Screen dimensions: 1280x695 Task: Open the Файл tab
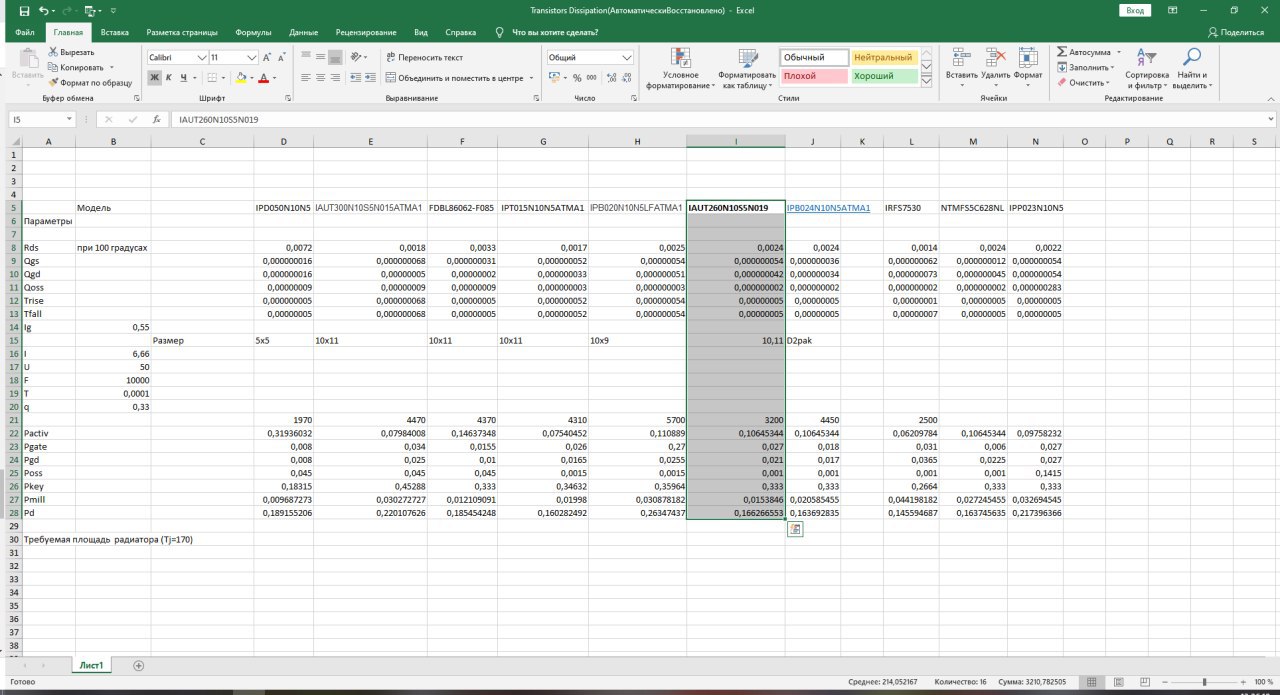[x=25, y=32]
